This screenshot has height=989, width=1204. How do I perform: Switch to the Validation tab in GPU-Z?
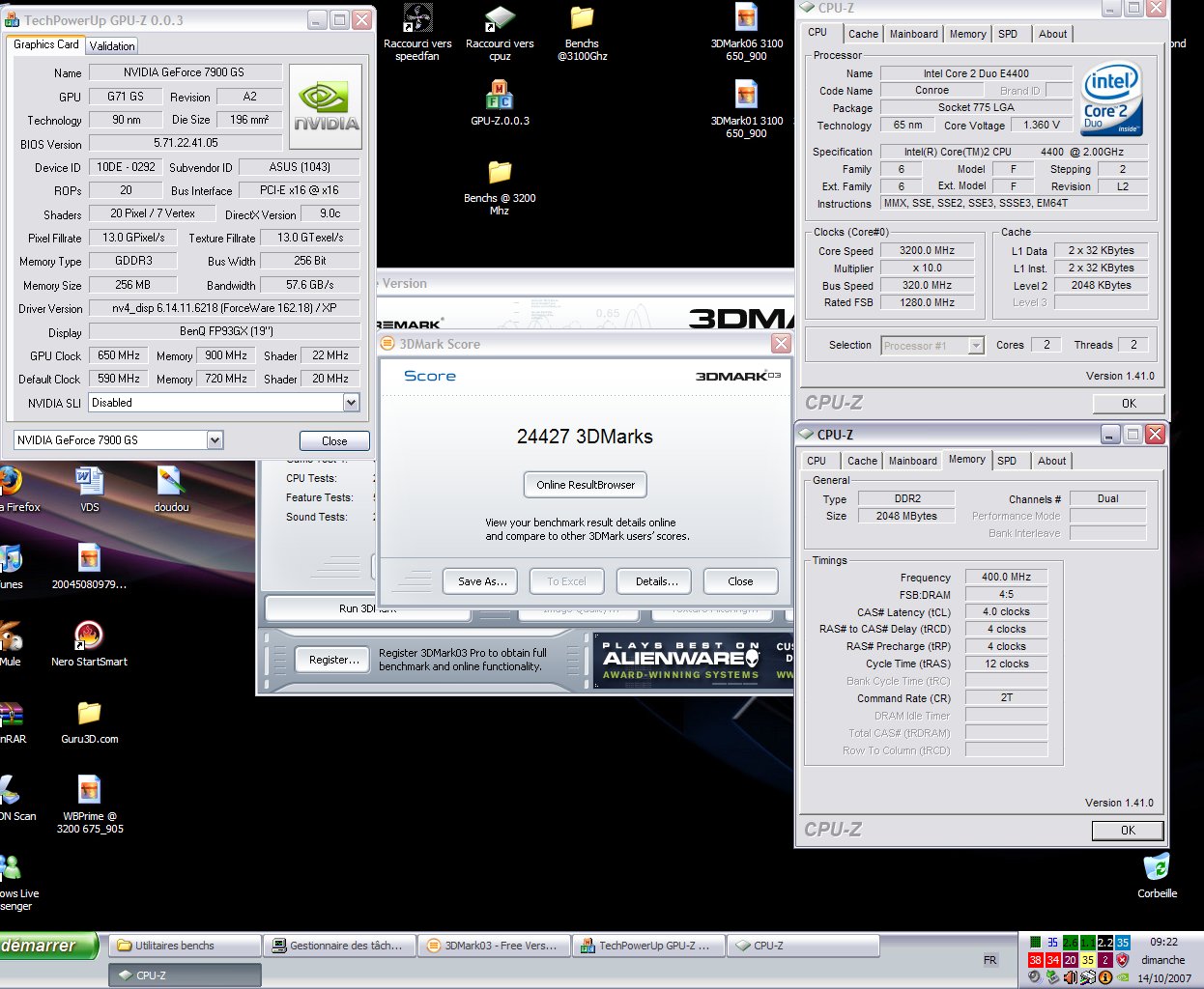click(x=112, y=46)
